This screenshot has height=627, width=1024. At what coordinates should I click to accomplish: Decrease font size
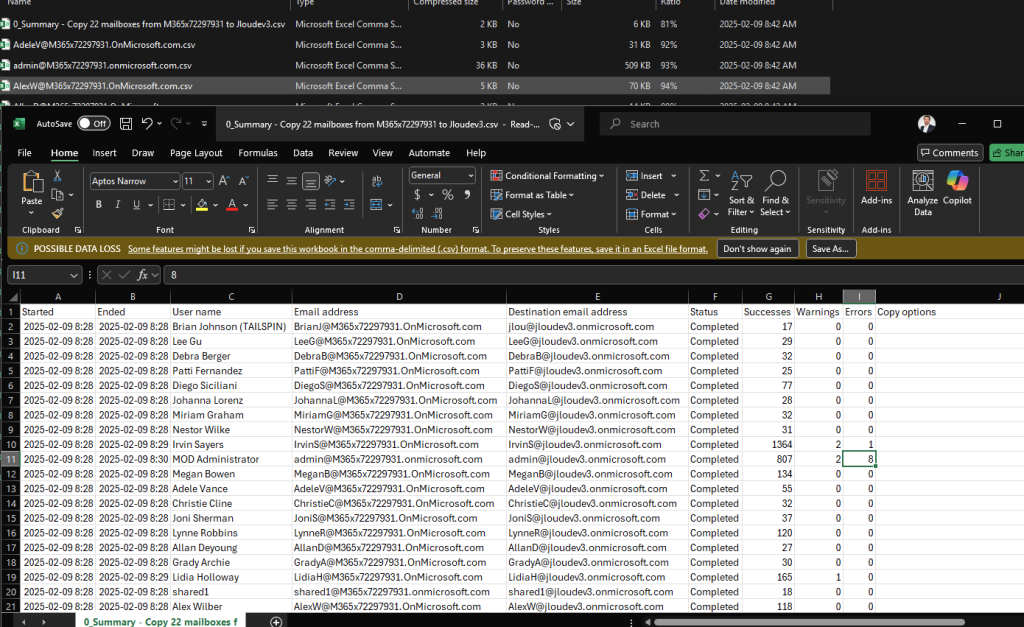pyautogui.click(x=244, y=181)
